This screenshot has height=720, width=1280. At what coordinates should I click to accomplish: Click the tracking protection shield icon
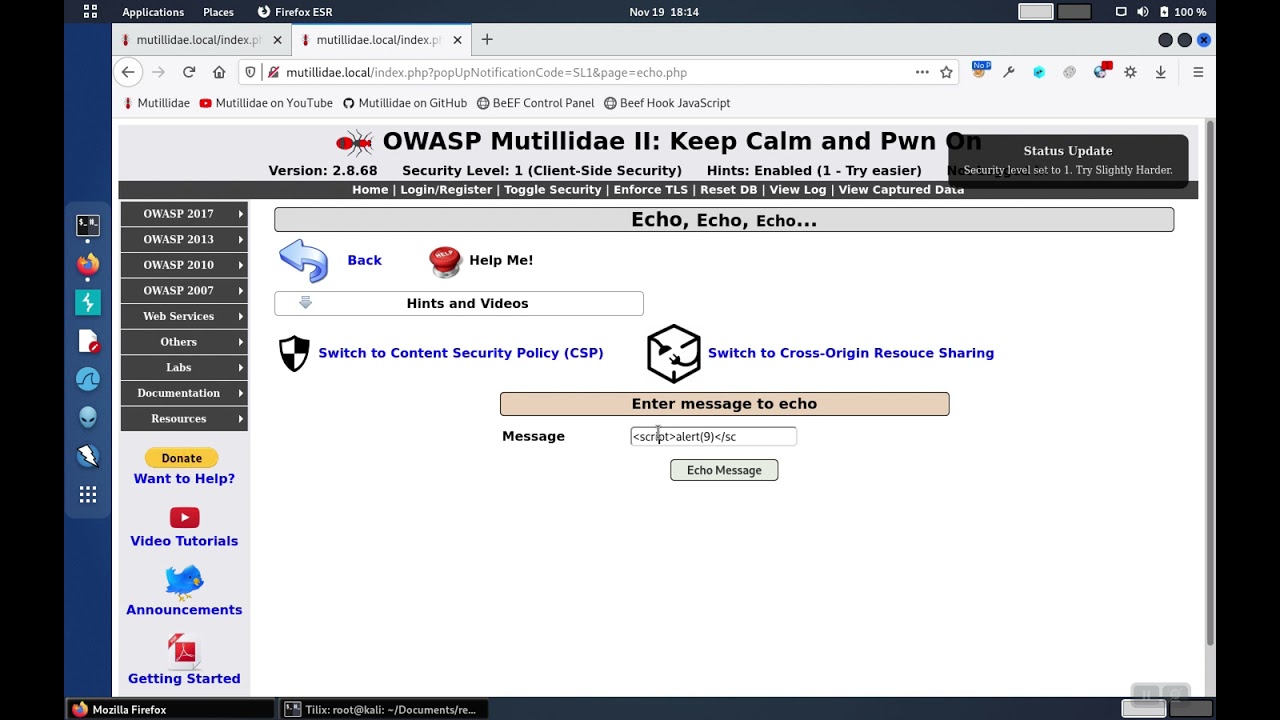click(x=251, y=72)
